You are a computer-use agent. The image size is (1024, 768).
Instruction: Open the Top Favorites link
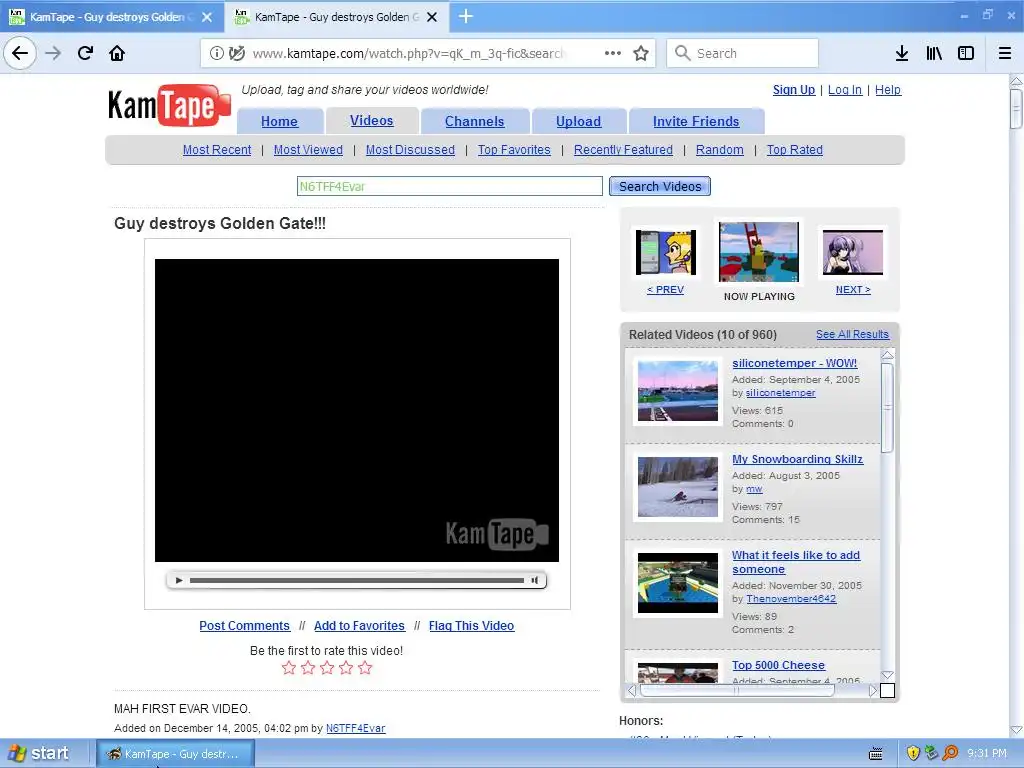pos(514,150)
